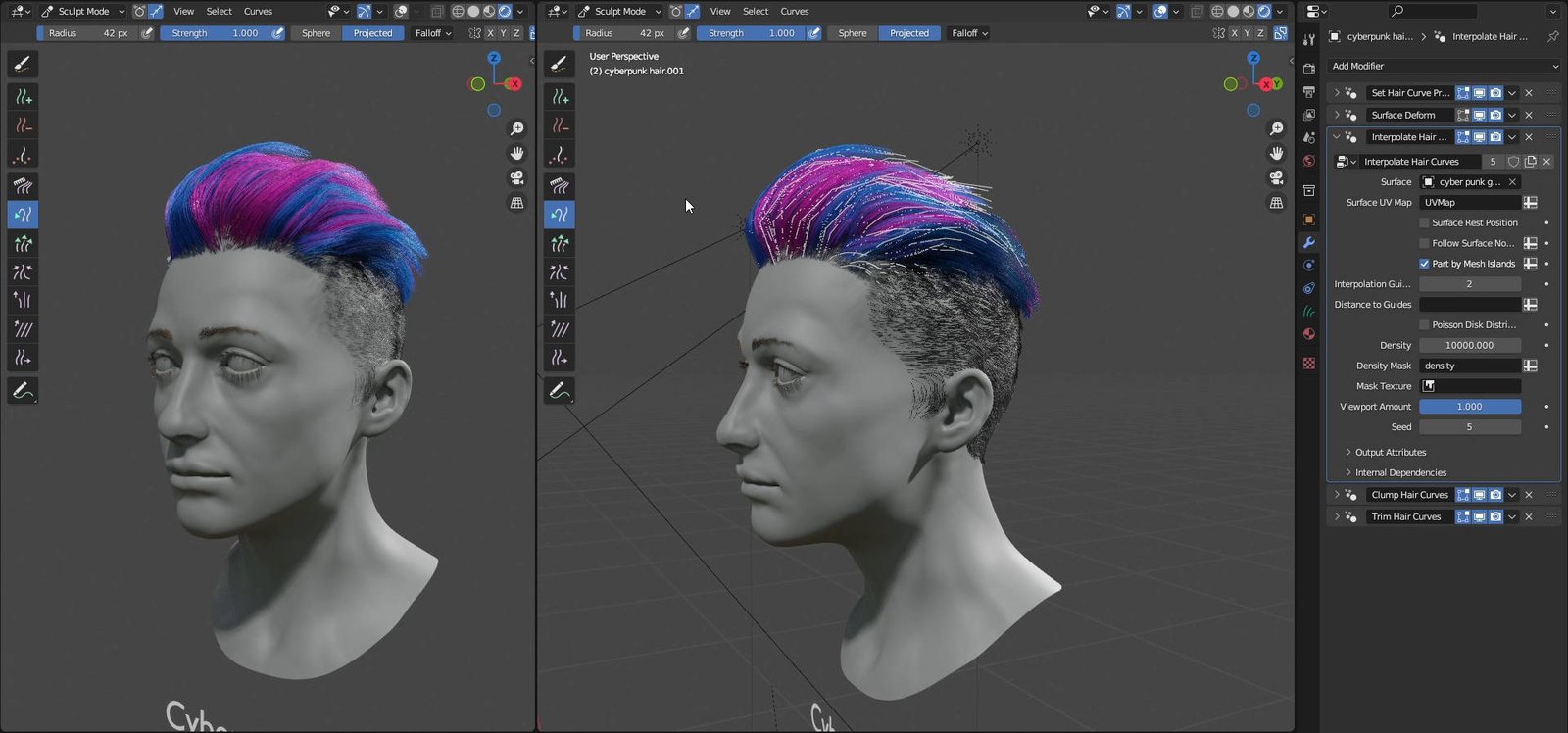Select the Puff brush in left viewport toolbar

point(23,301)
